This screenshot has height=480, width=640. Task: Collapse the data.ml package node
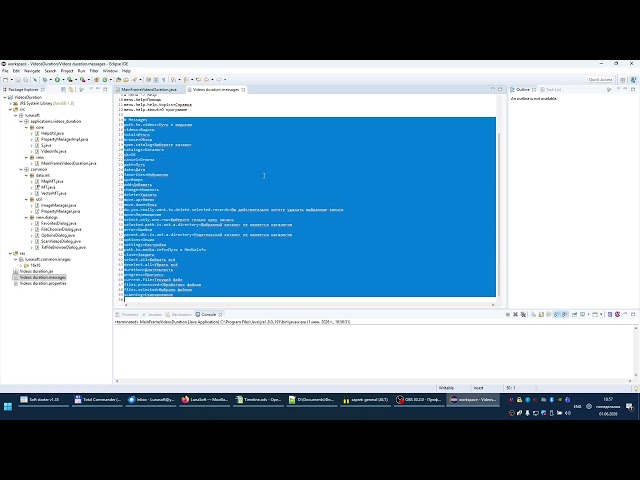coord(26,175)
